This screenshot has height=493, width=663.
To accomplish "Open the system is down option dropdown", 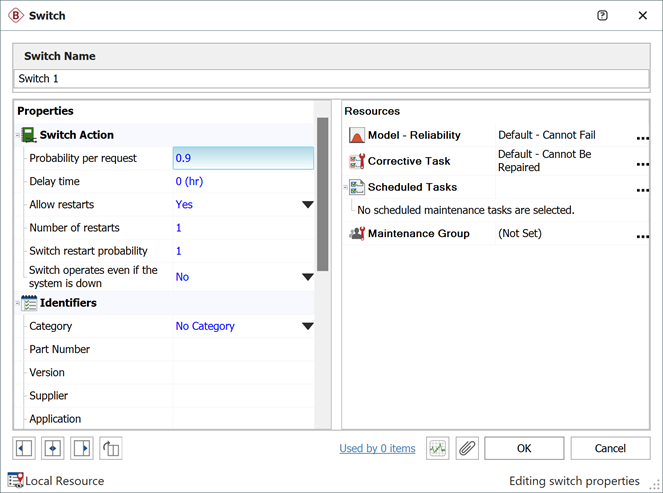I will pos(307,277).
